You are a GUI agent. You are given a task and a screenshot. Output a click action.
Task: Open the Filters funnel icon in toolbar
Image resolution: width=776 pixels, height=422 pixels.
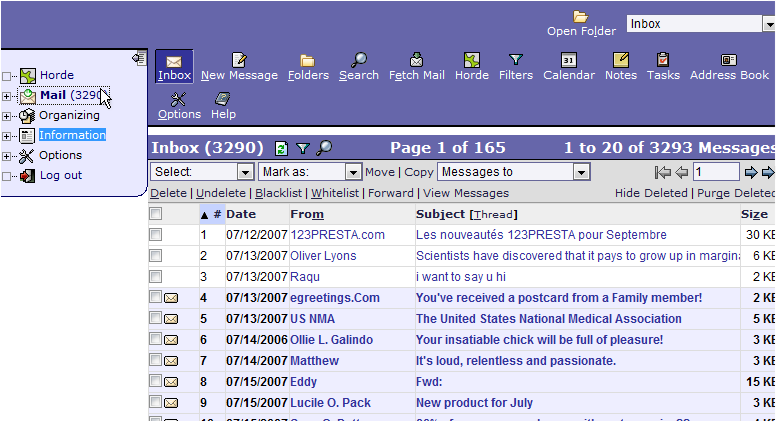(x=515, y=61)
